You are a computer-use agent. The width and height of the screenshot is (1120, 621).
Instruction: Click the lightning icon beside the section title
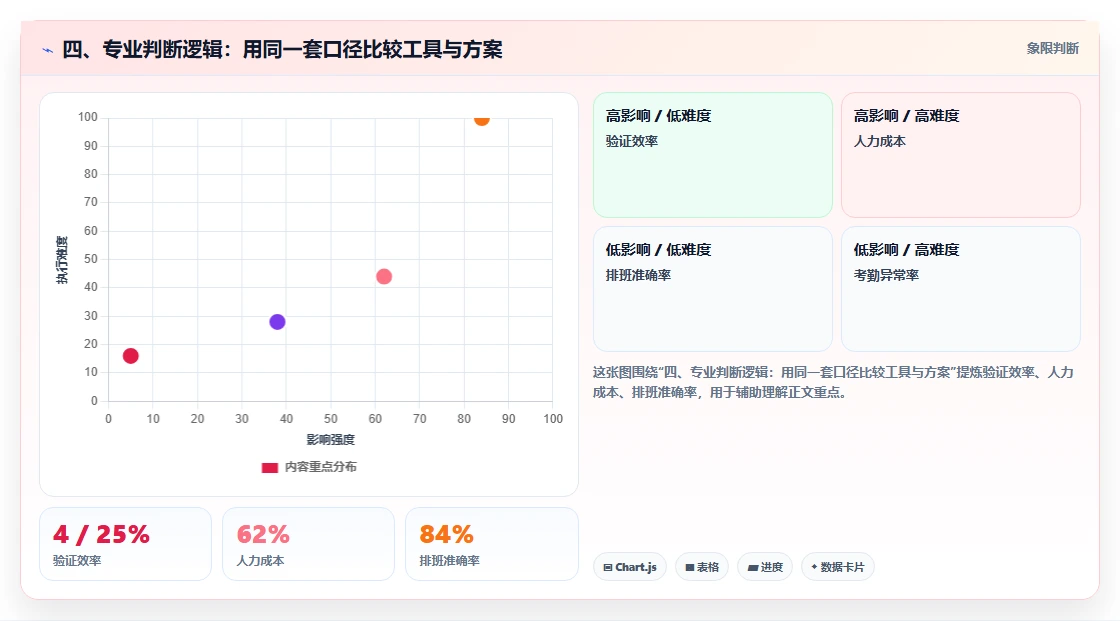click(48, 50)
